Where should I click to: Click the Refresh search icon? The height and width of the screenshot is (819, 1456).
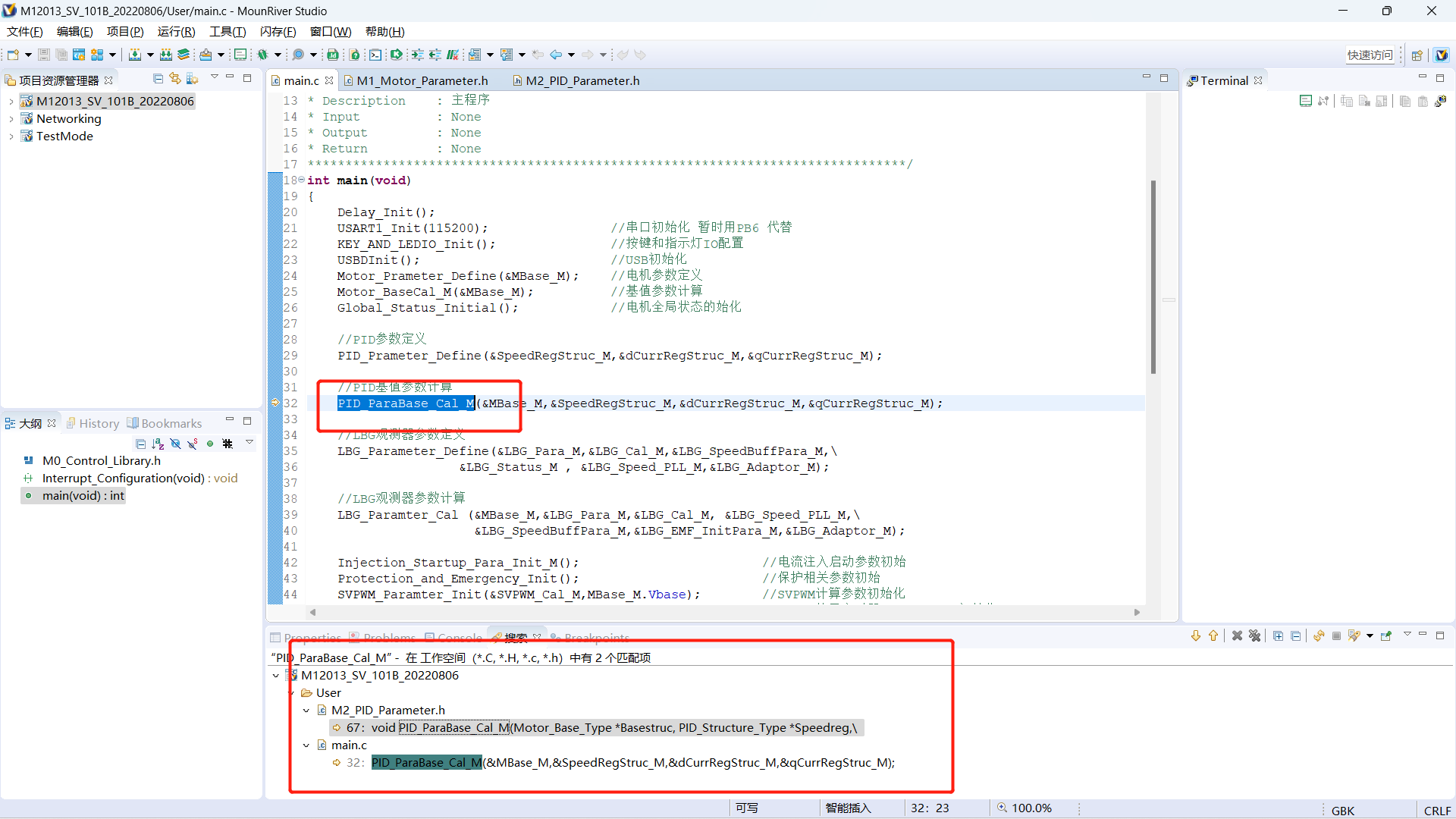pos(1319,636)
